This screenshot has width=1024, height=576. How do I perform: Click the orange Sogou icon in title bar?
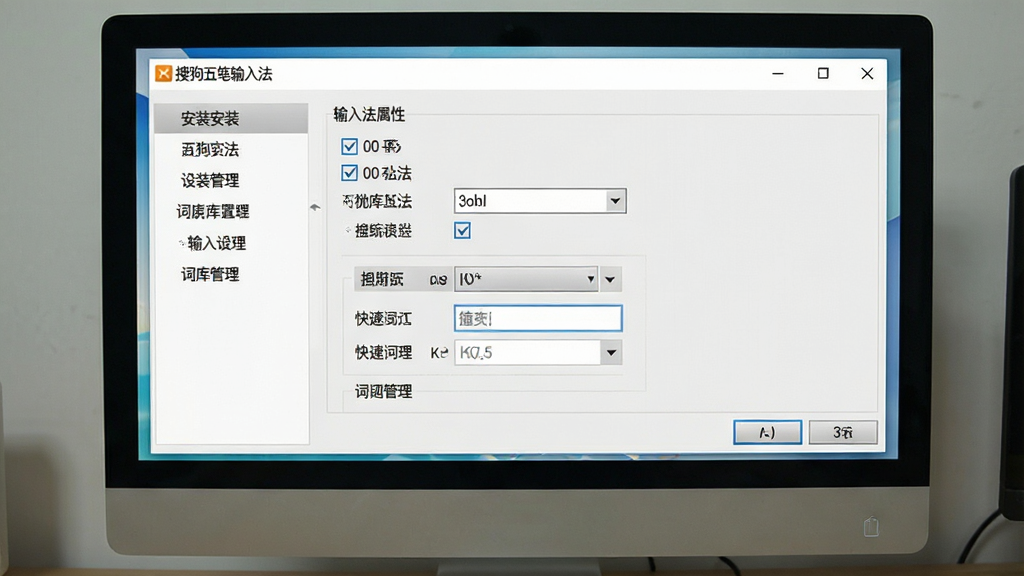163,74
